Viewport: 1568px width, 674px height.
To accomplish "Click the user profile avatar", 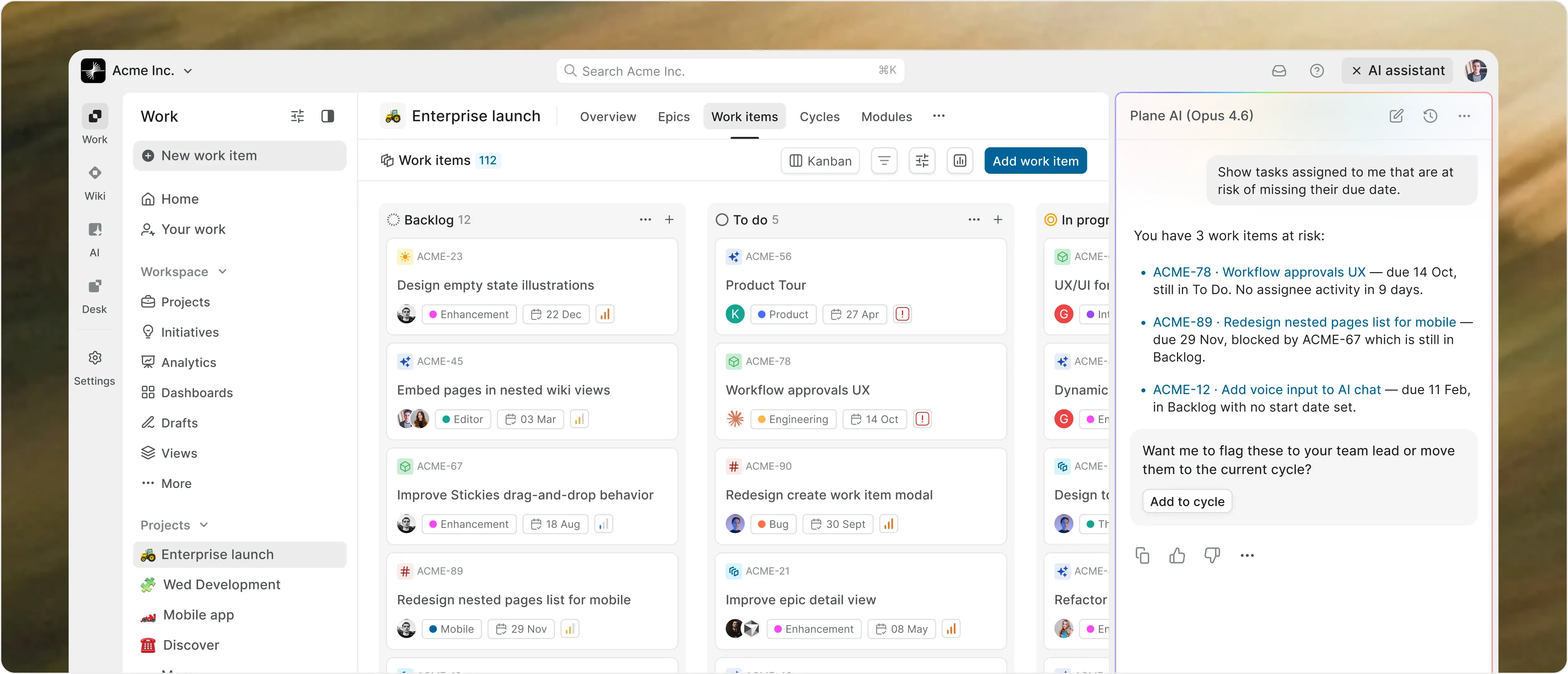I will pyautogui.click(x=1476, y=71).
